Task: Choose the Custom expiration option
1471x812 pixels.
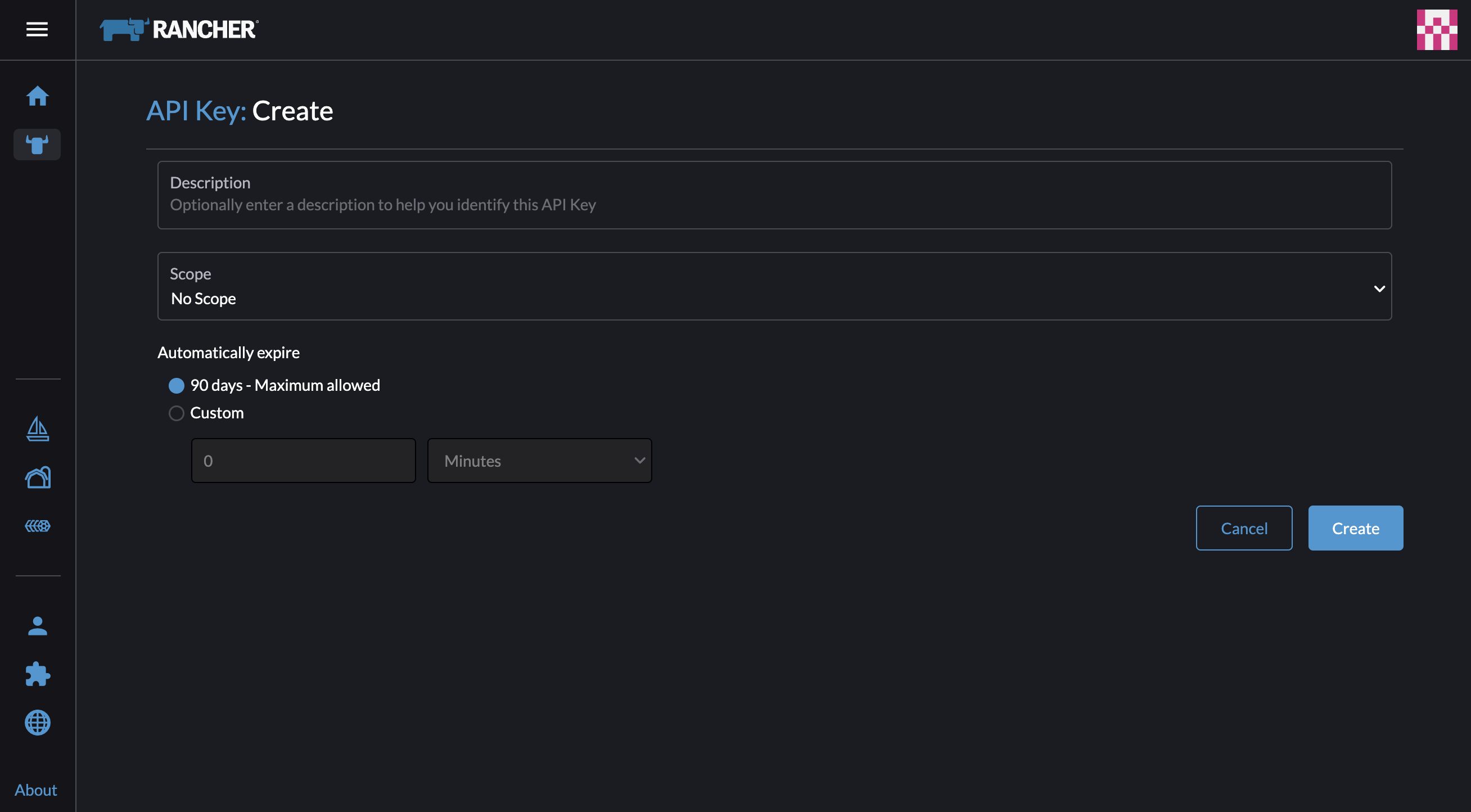Action: pos(177,413)
